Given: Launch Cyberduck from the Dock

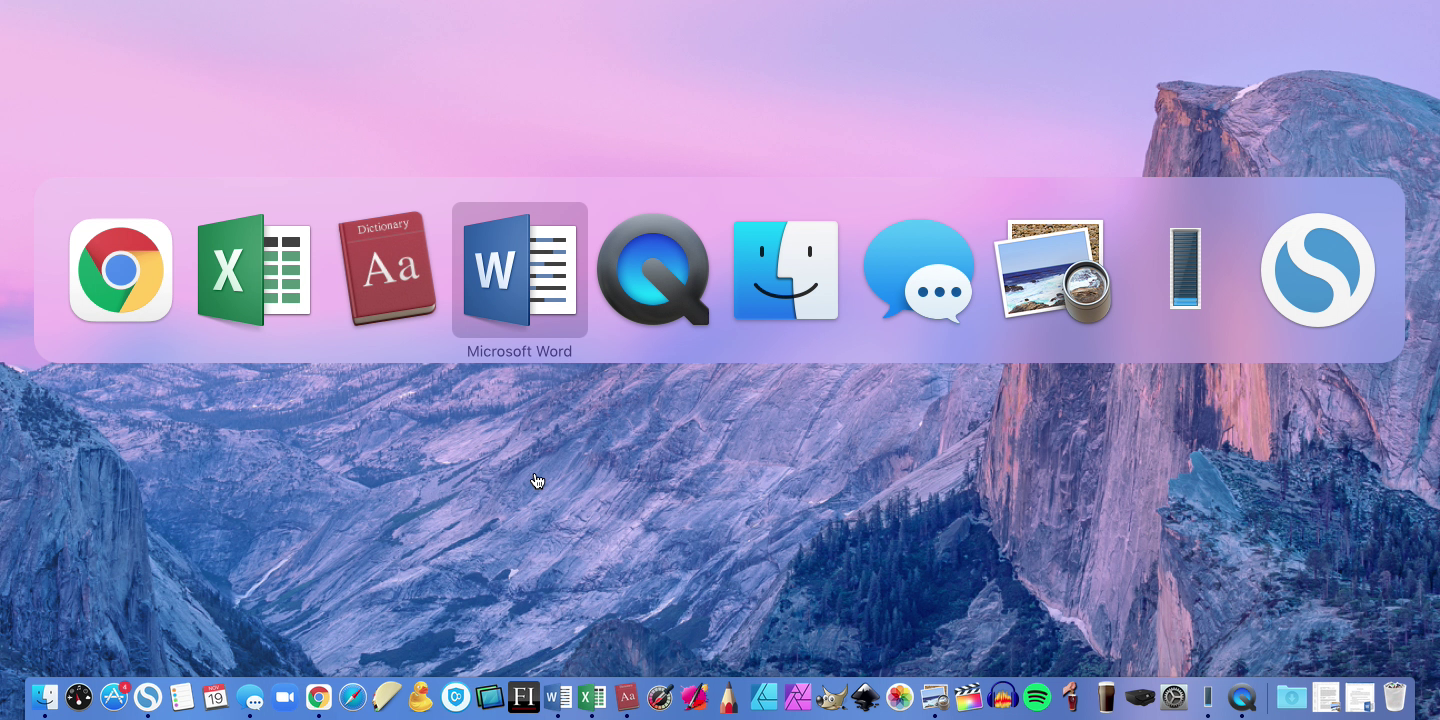Looking at the screenshot, I should click(x=422, y=697).
